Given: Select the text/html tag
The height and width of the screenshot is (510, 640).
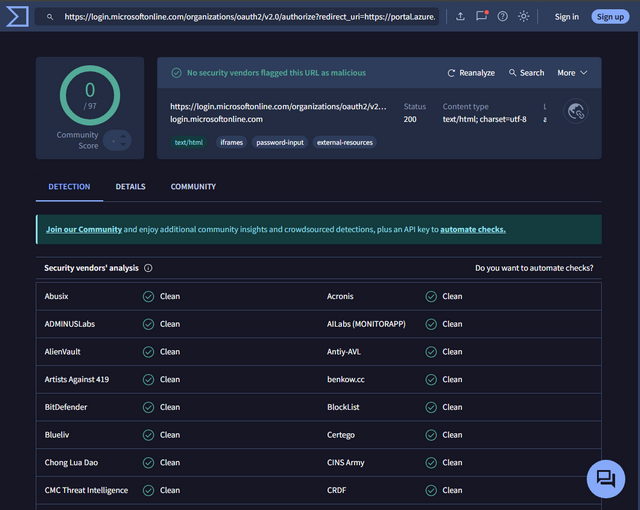Looking at the screenshot, I should coord(189,142).
